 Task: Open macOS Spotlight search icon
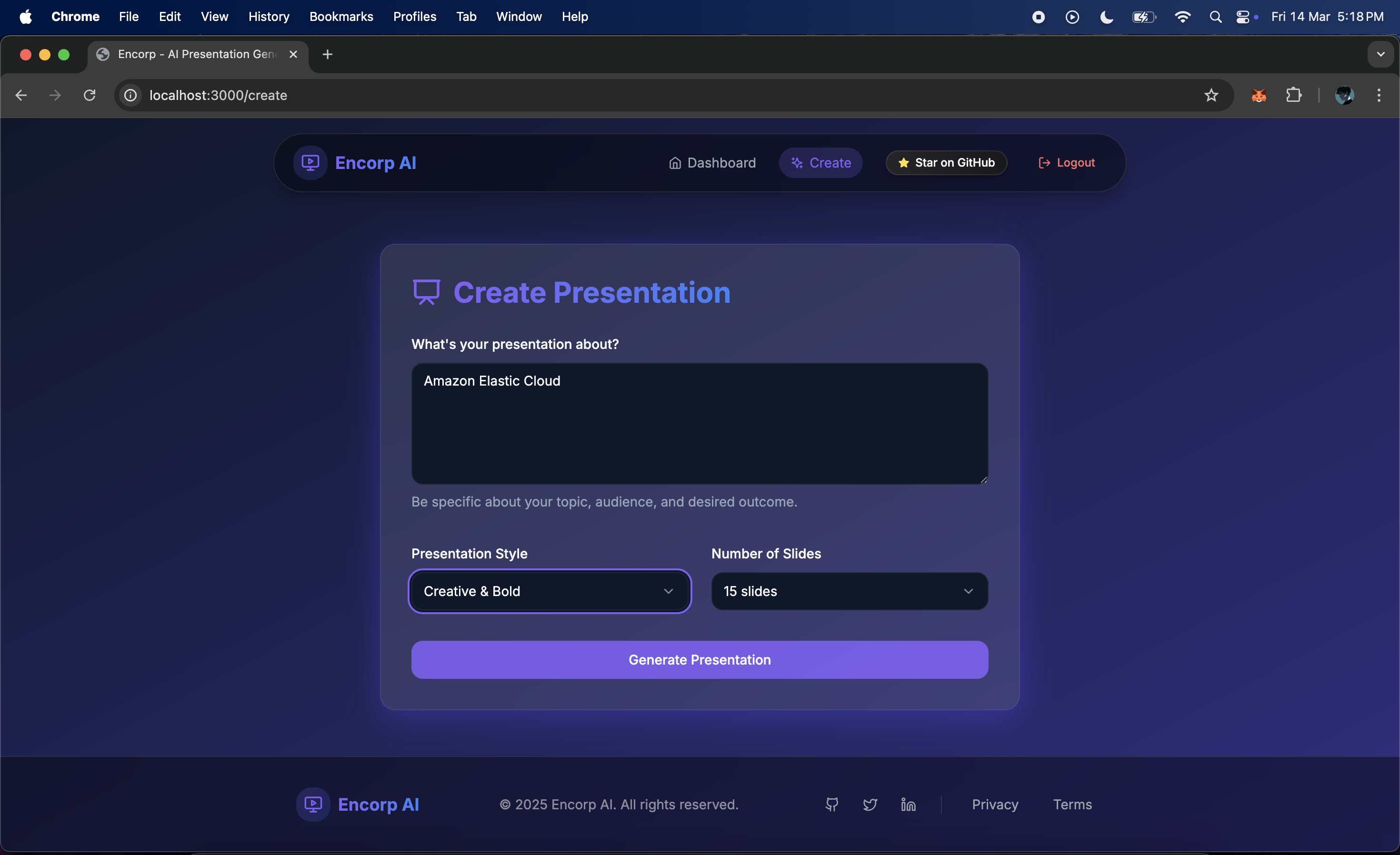[1215, 17]
